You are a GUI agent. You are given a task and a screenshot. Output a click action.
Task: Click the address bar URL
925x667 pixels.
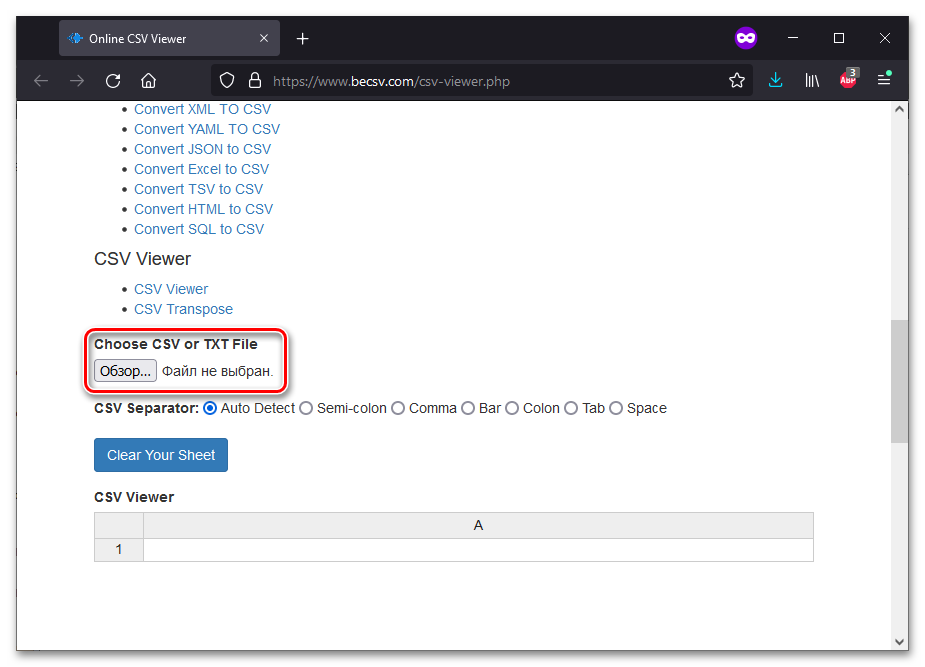pos(391,81)
